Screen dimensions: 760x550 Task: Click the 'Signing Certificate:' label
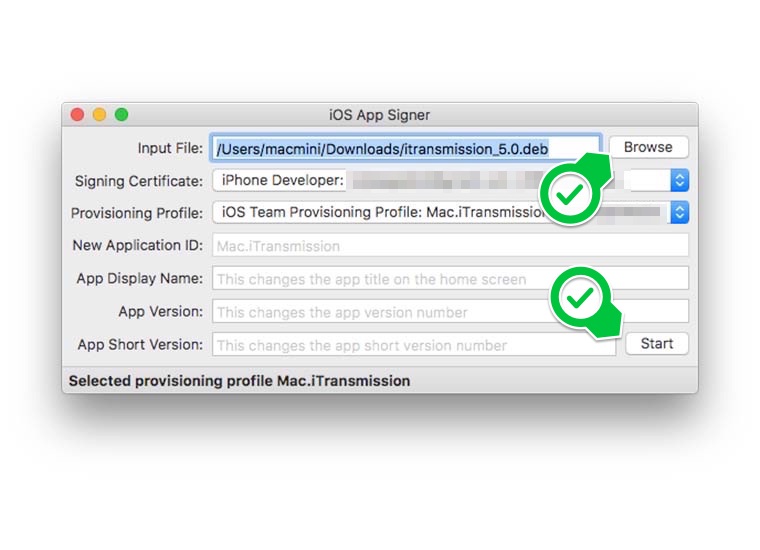139,181
